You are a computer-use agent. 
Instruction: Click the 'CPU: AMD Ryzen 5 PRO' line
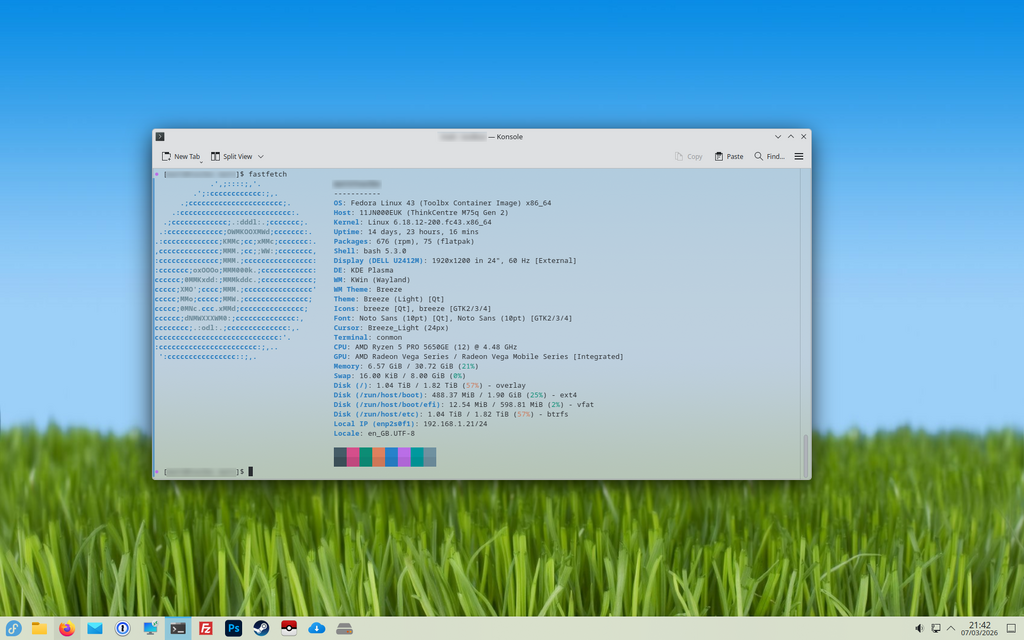(x=425, y=347)
